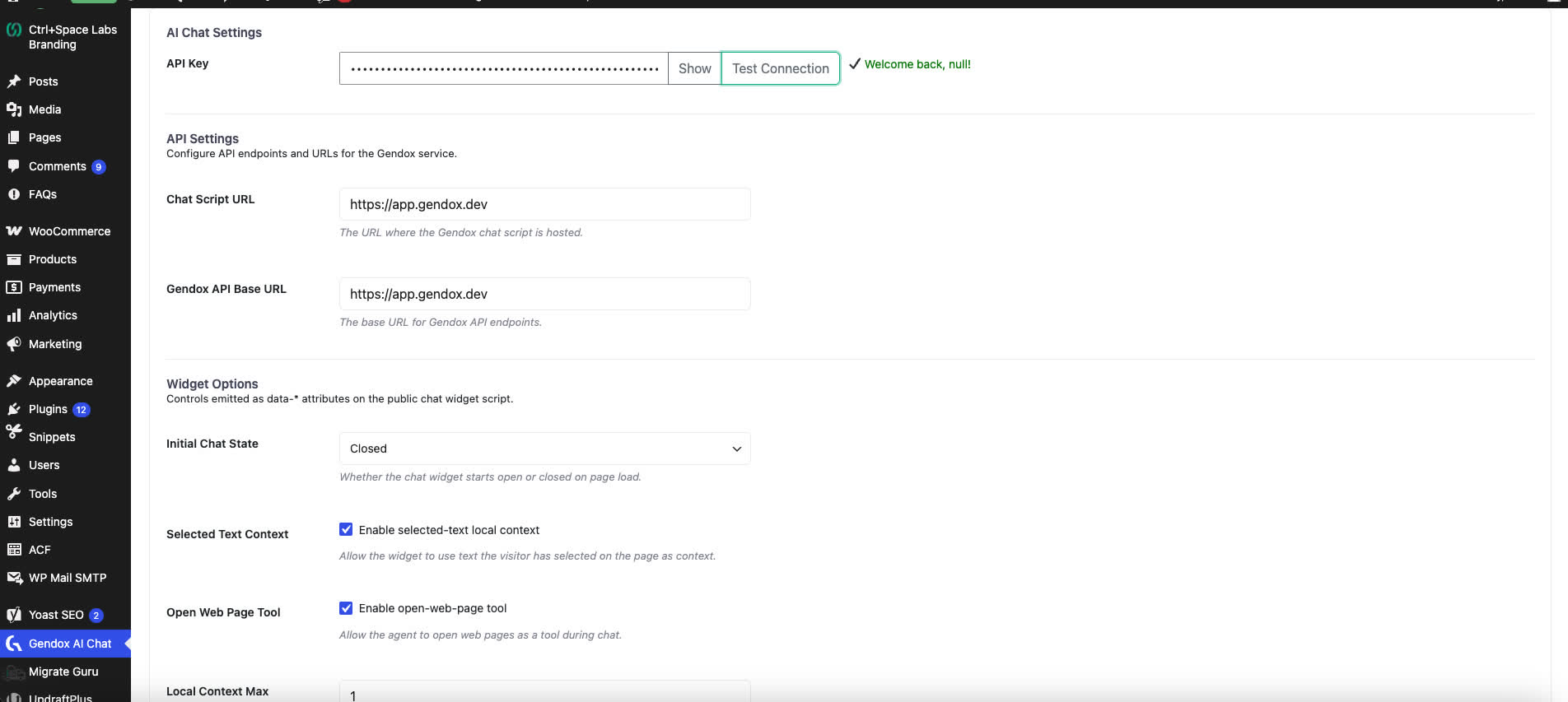Toggle the Enable open-web-page tool checkbox
This screenshot has width=1568, height=702.
point(346,608)
